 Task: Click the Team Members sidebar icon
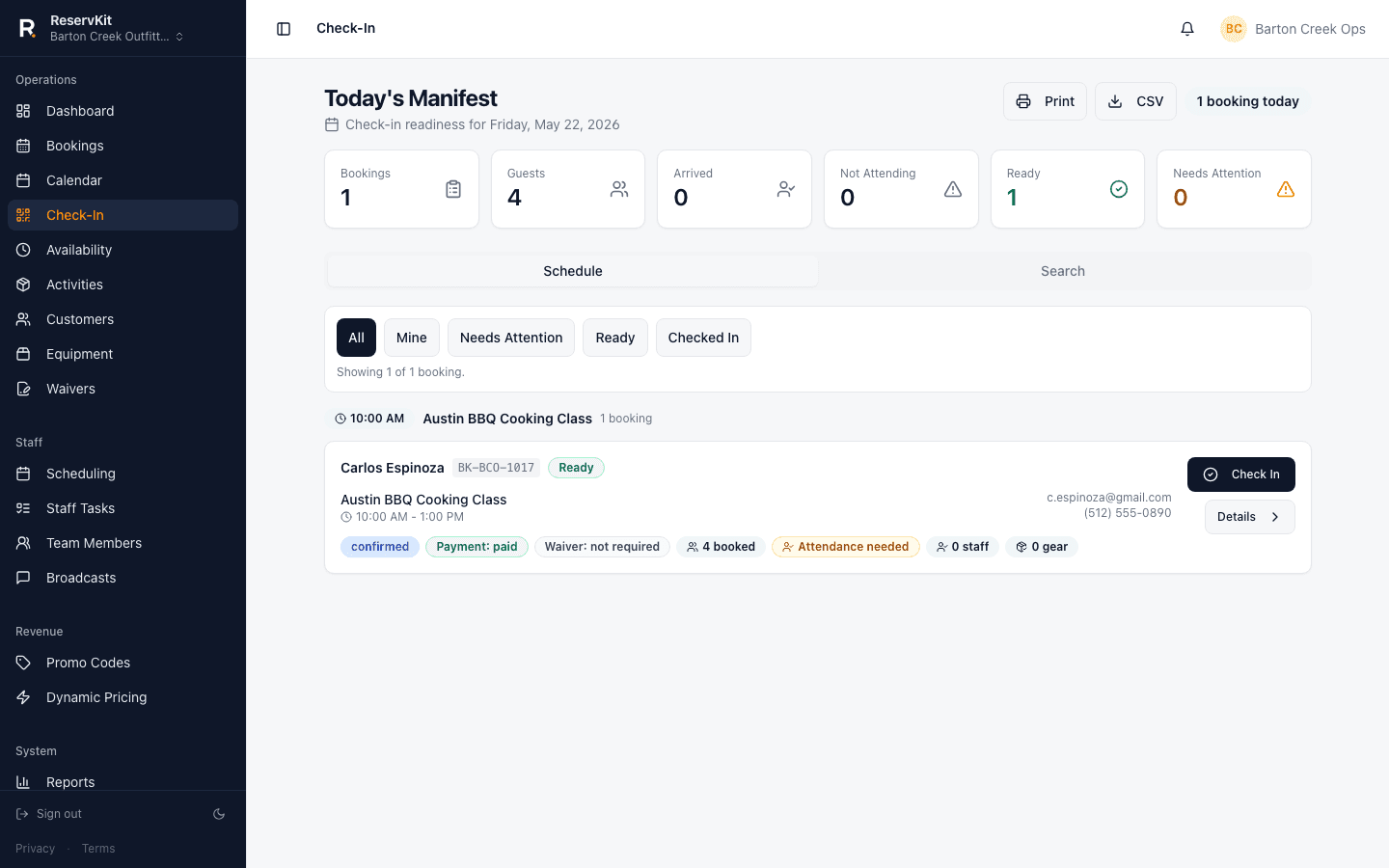23,543
